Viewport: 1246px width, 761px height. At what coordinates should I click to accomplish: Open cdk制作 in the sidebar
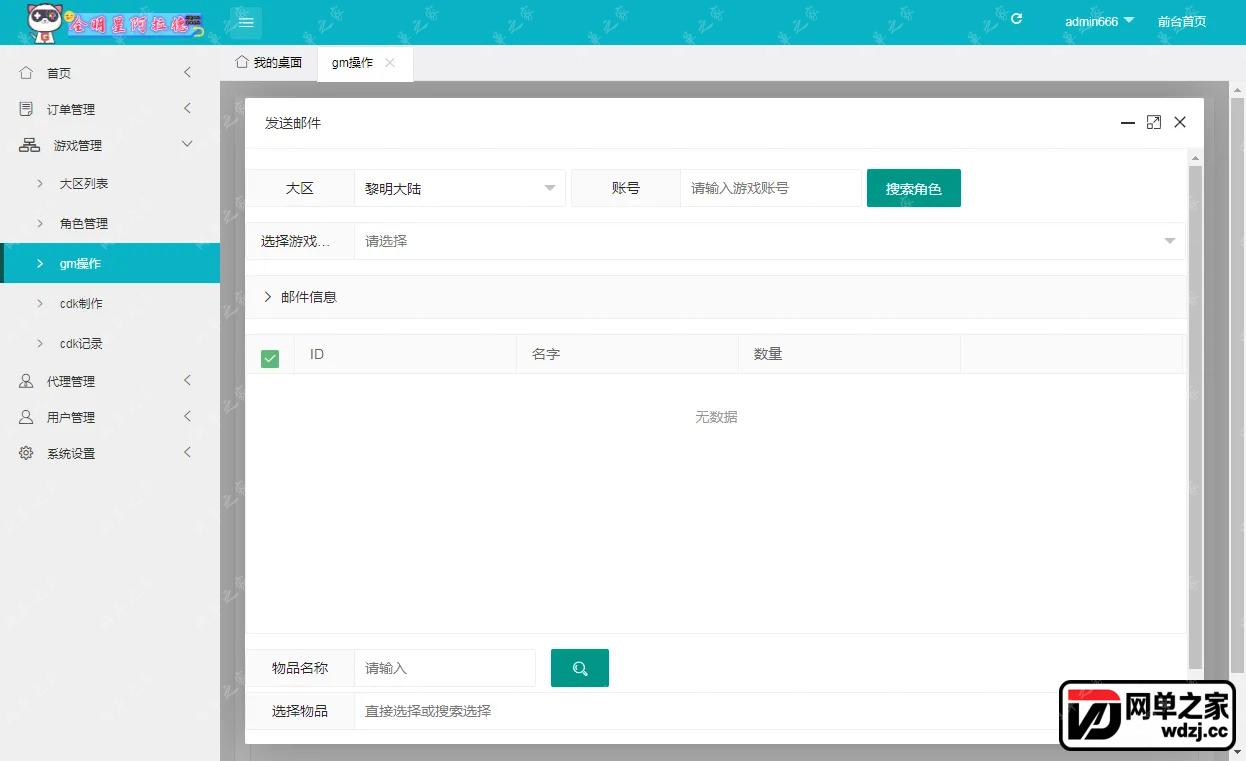click(110, 303)
